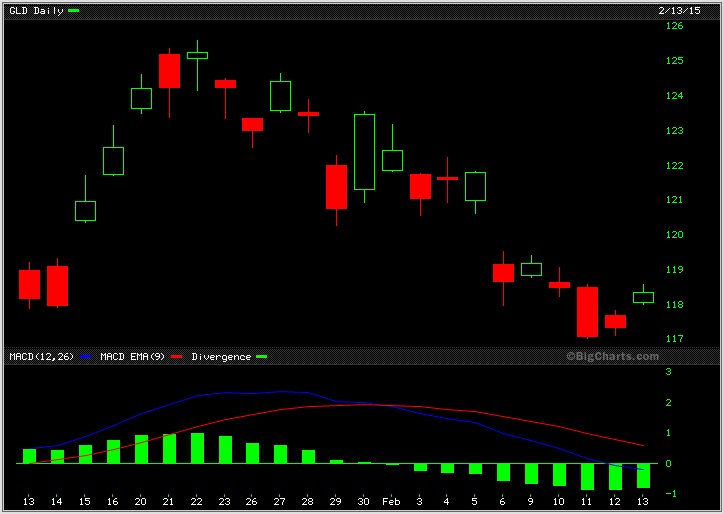The image size is (723, 514).
Task: Click the Feb label on the date axis
Action: coord(392,501)
